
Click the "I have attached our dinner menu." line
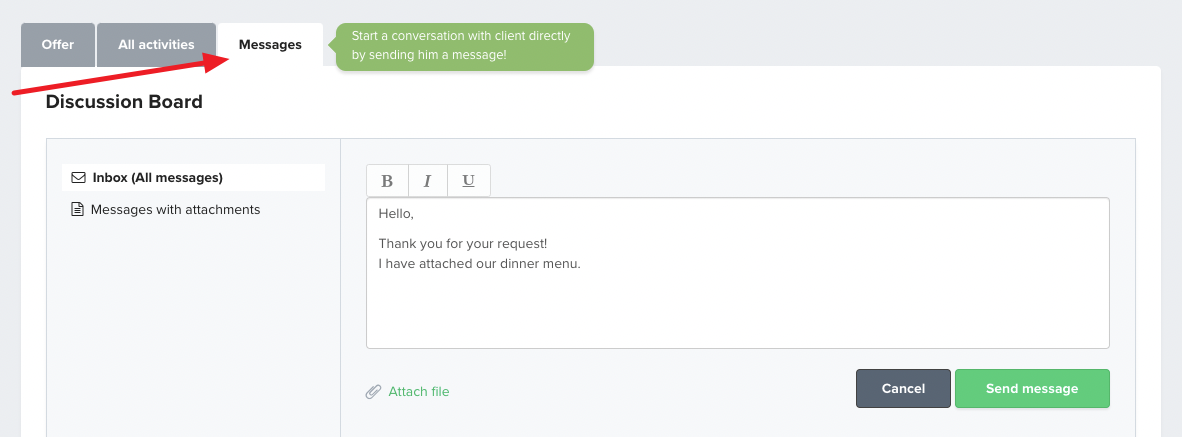(479, 264)
